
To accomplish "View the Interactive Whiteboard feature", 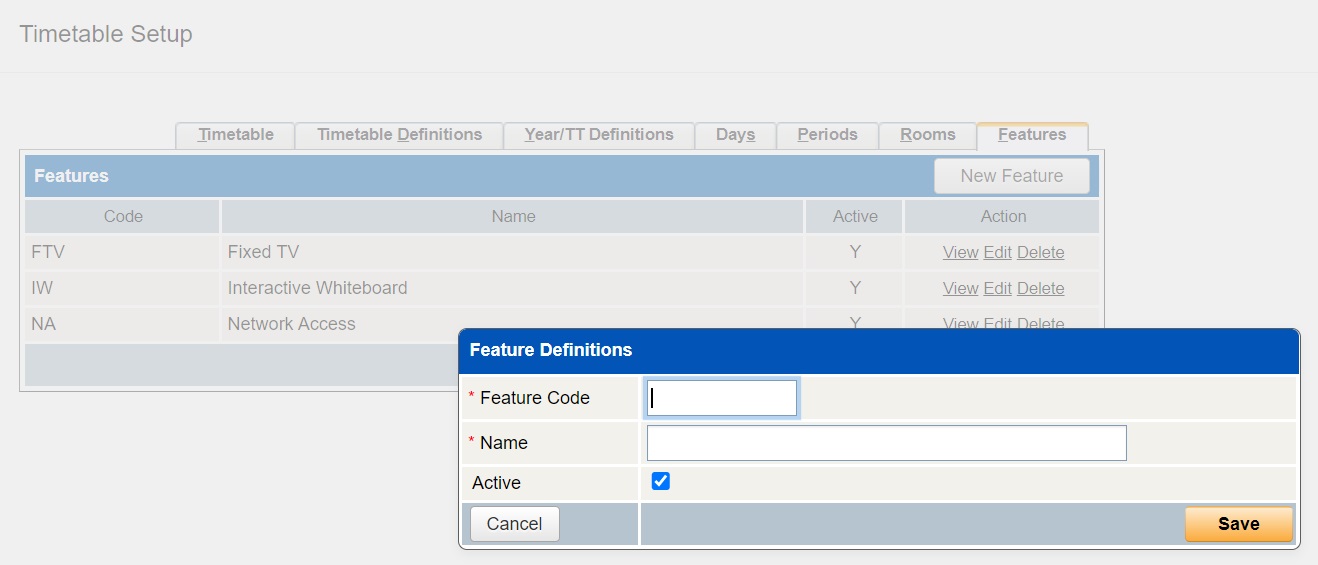I will click(960, 289).
